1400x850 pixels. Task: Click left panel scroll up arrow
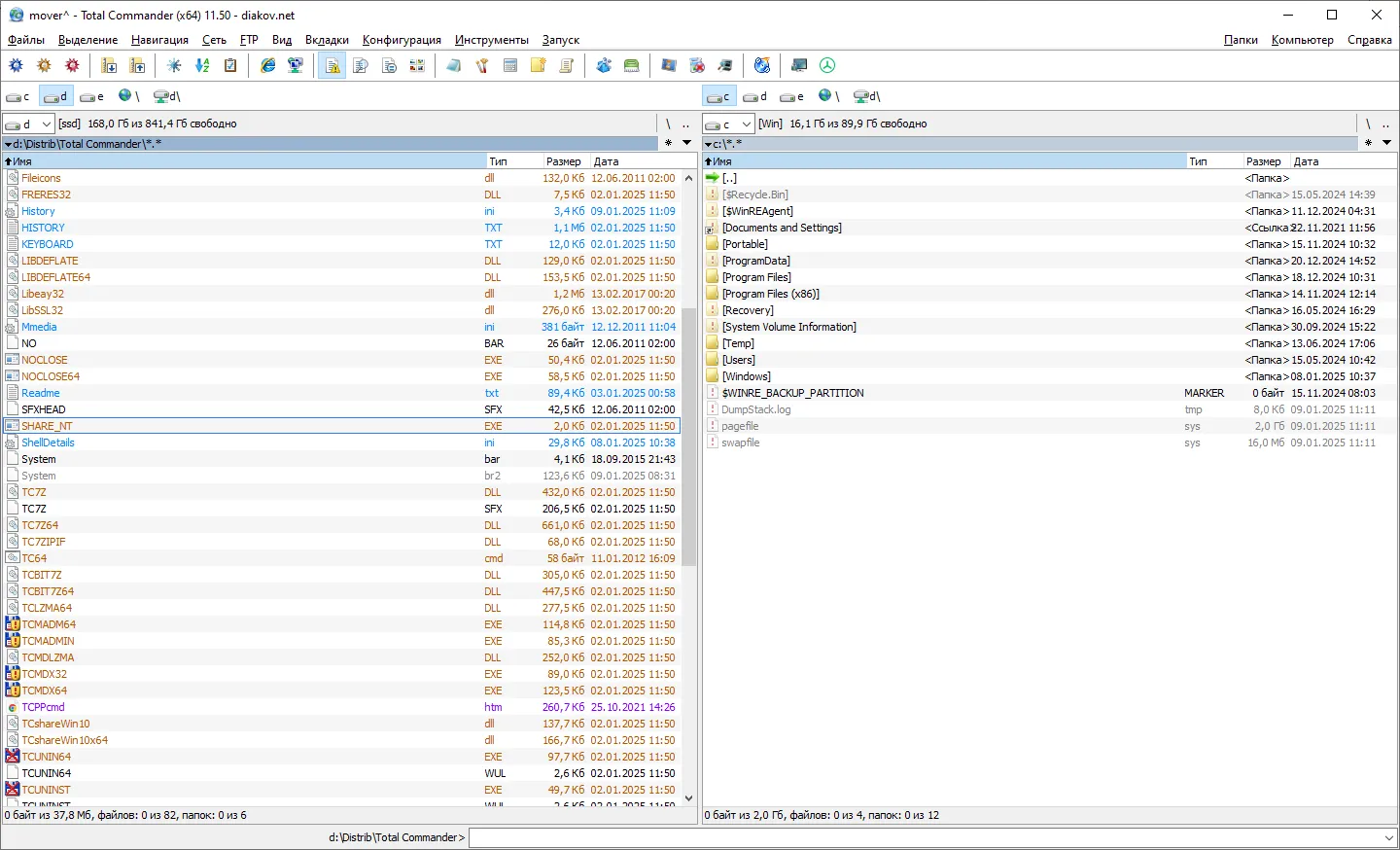(x=689, y=178)
